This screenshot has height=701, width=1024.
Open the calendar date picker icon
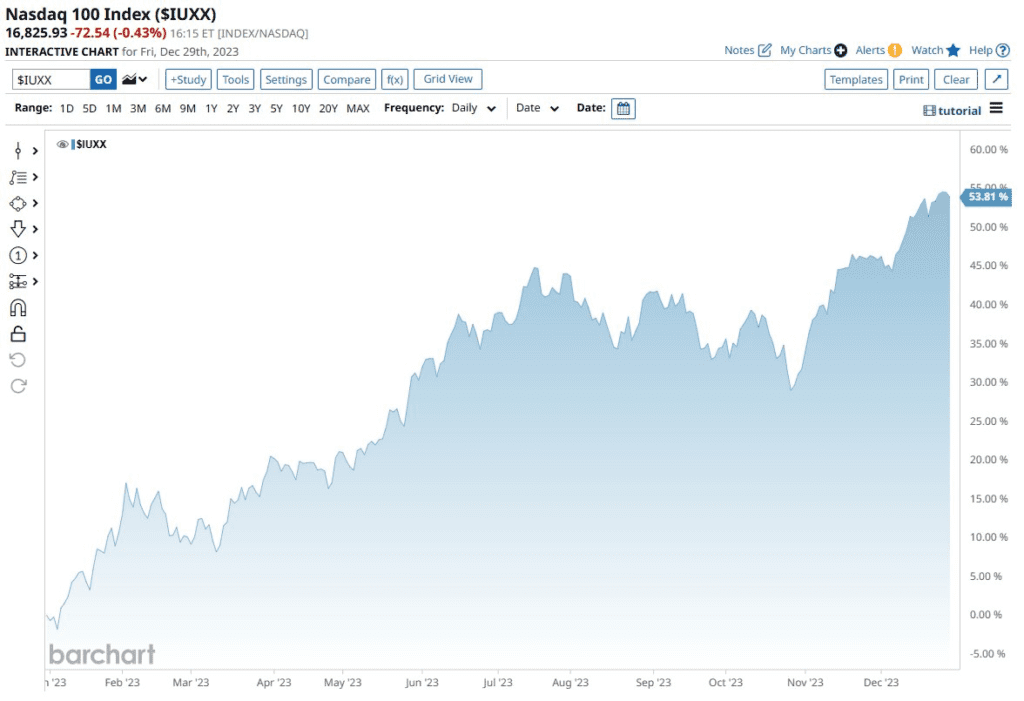(x=623, y=108)
